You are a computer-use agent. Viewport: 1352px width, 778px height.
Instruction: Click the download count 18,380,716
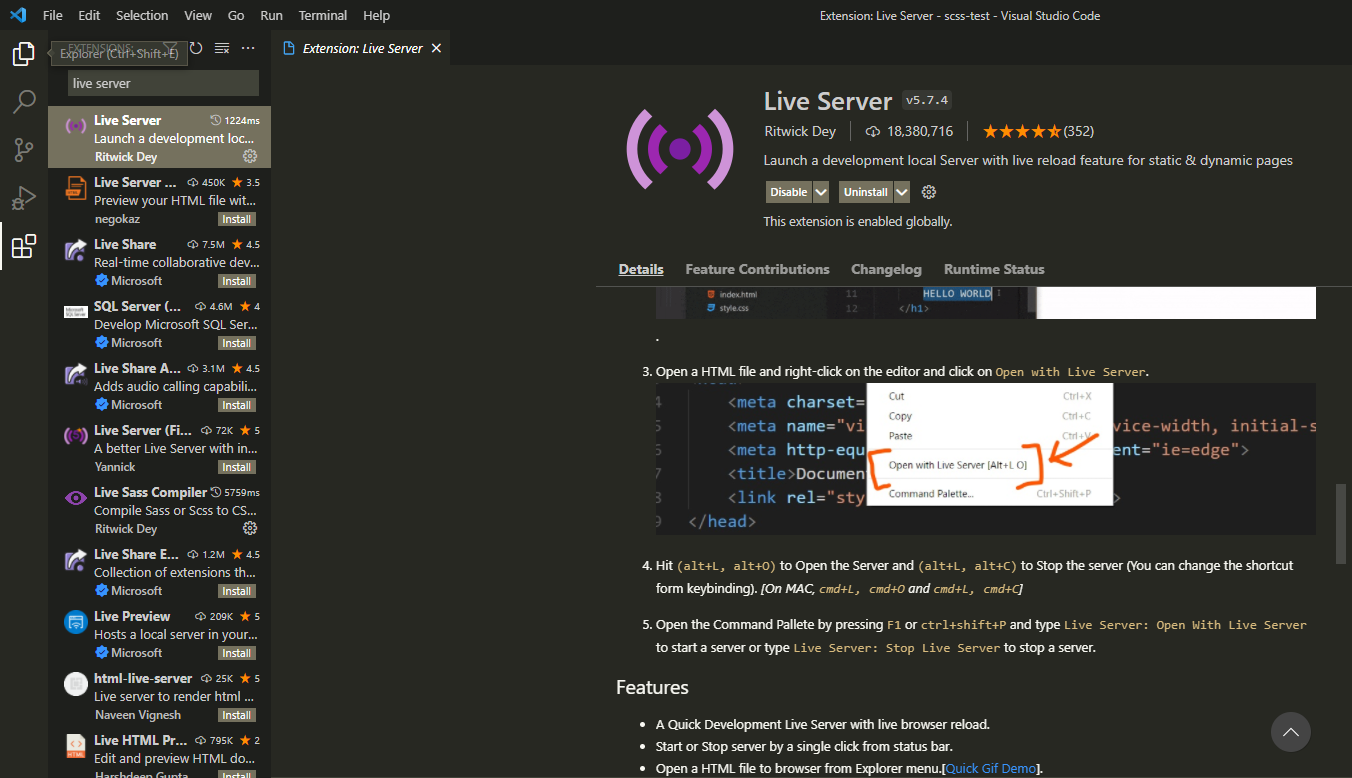[x=909, y=131]
